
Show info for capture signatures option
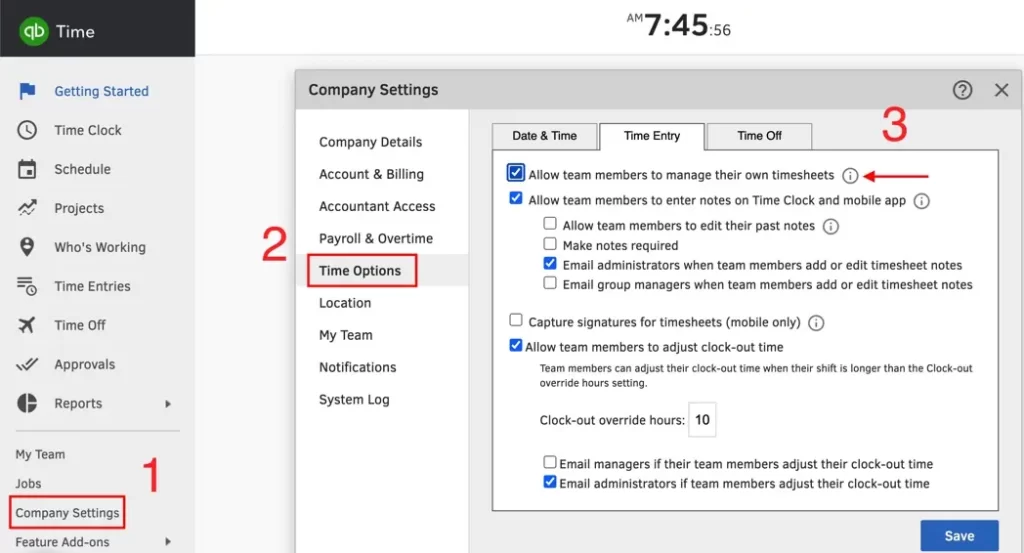point(816,323)
